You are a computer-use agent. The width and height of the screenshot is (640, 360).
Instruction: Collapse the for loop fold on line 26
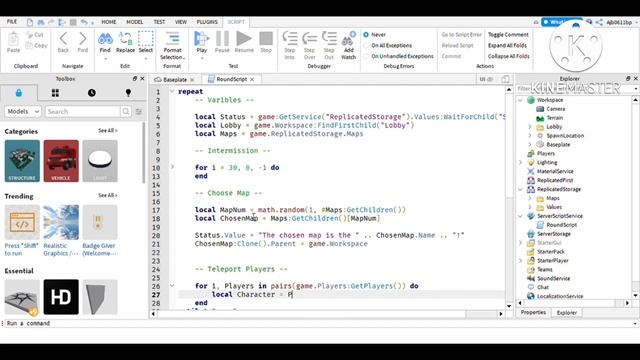click(x=172, y=286)
